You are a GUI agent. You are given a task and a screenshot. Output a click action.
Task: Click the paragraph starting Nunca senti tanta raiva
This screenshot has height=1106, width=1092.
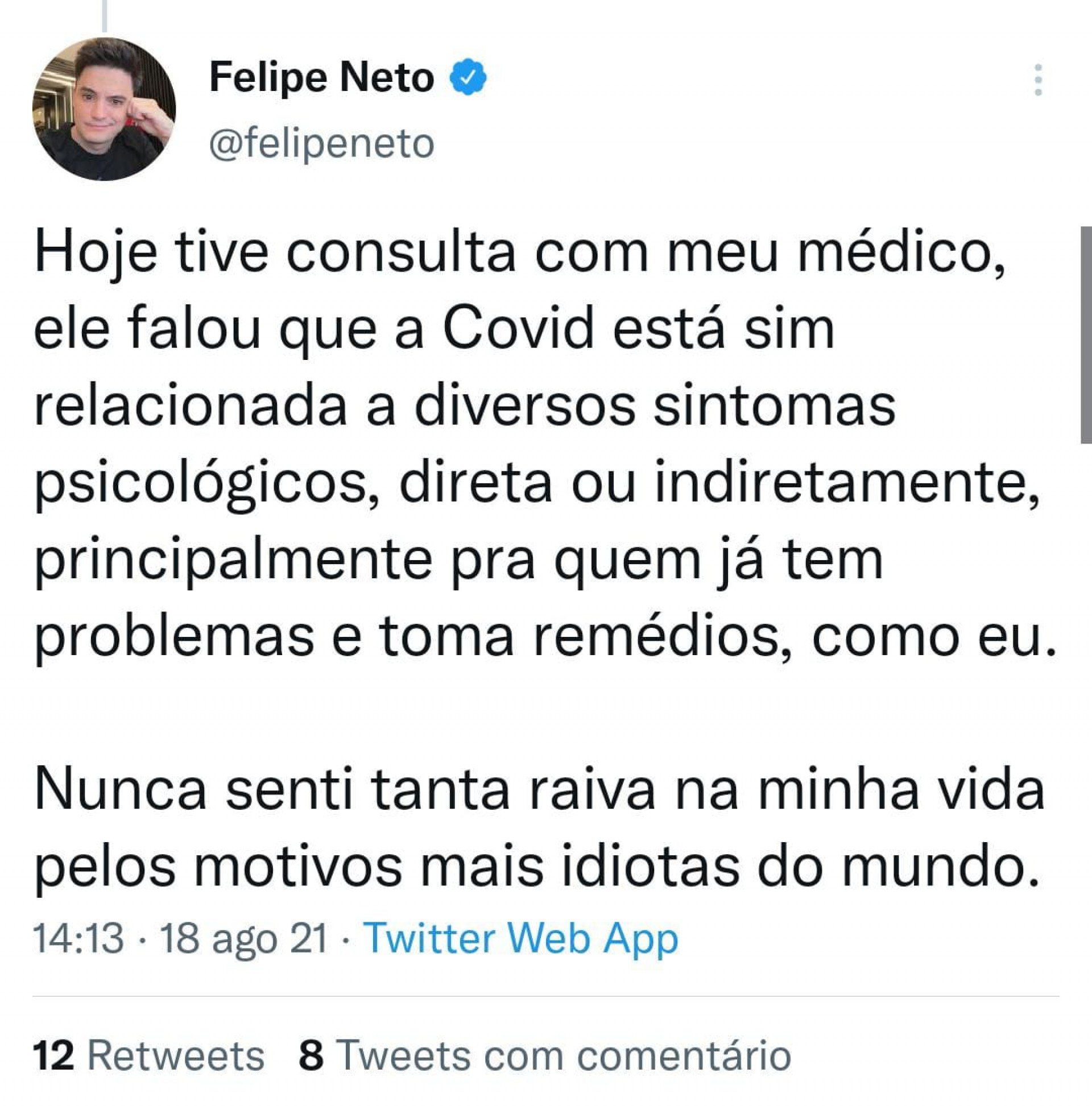(x=538, y=829)
